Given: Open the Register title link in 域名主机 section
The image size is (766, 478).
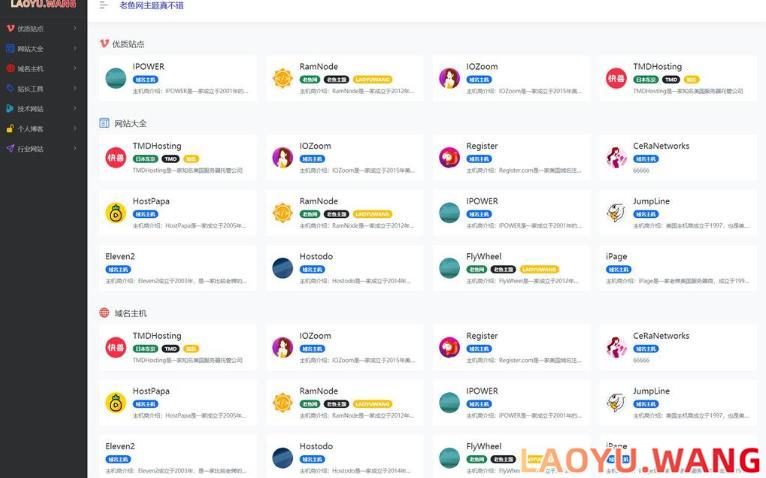Looking at the screenshot, I should click(481, 336).
